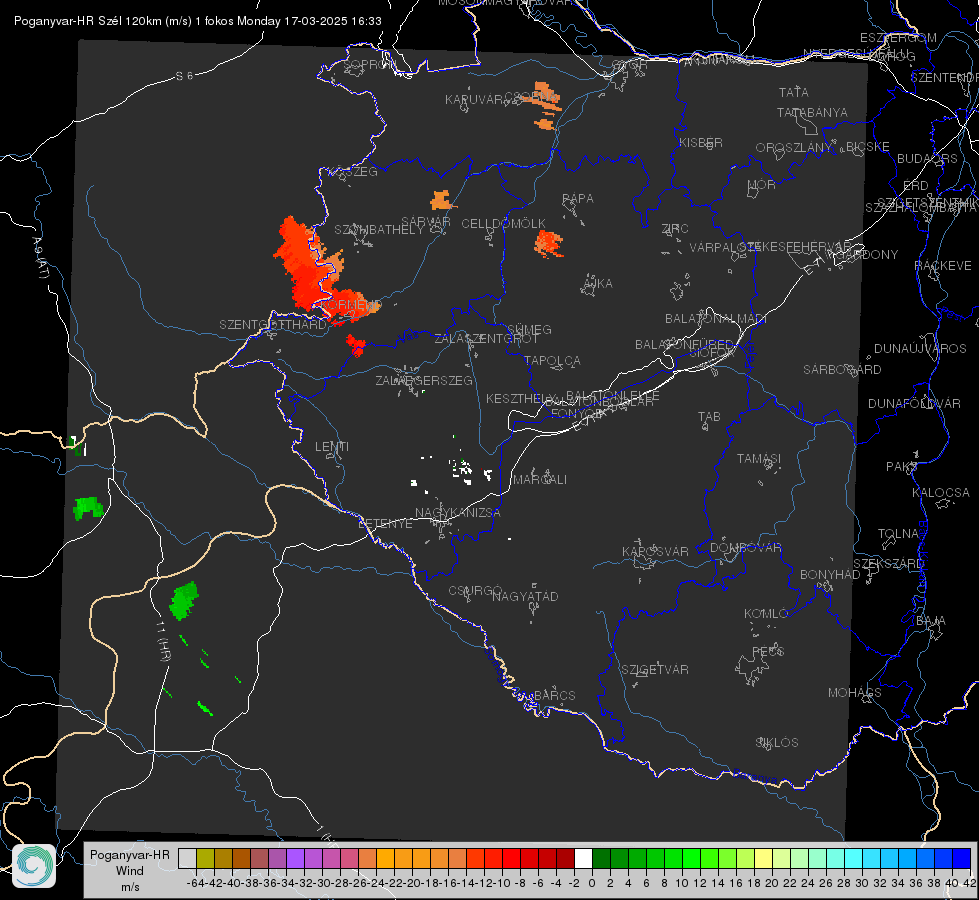
Task: Click the SZEKSZÁRD city label
Action: point(888,564)
